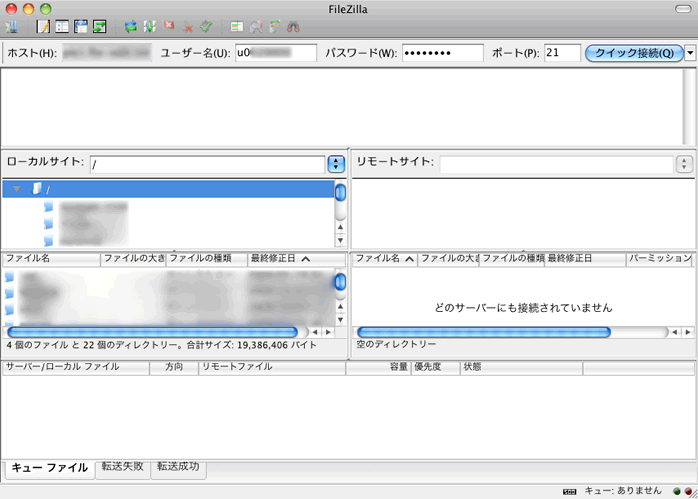Click the local tree vertical scrollbar thumb
This screenshot has width=698, height=499.
coord(341,193)
